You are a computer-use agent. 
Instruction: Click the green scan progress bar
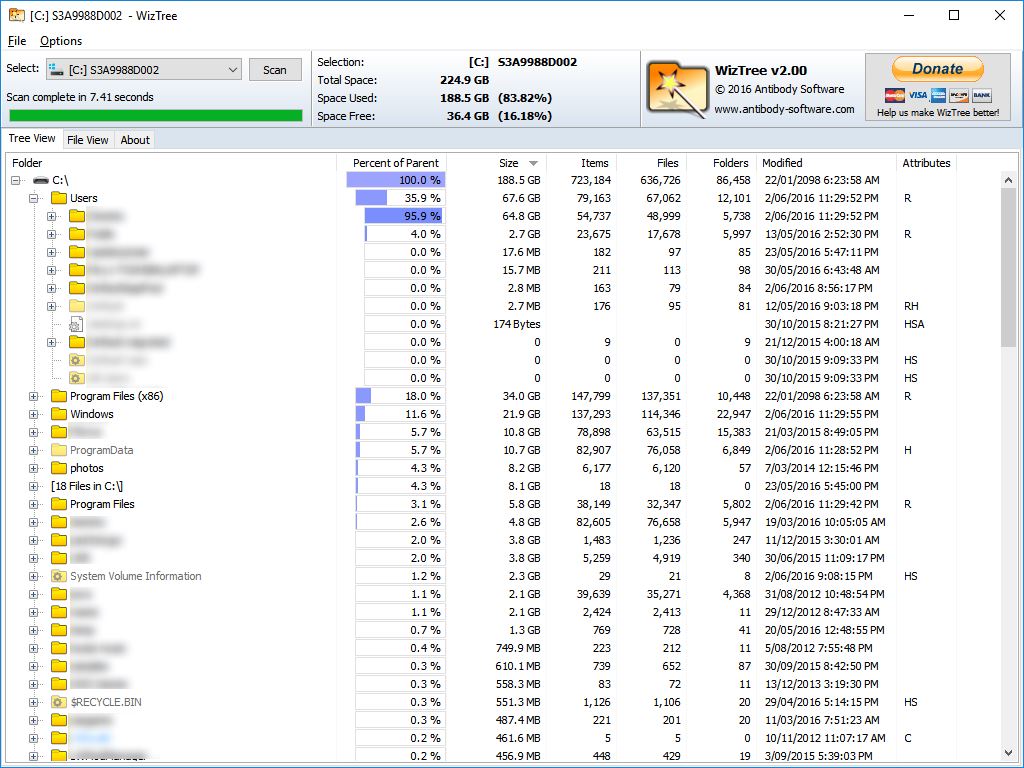tap(156, 116)
